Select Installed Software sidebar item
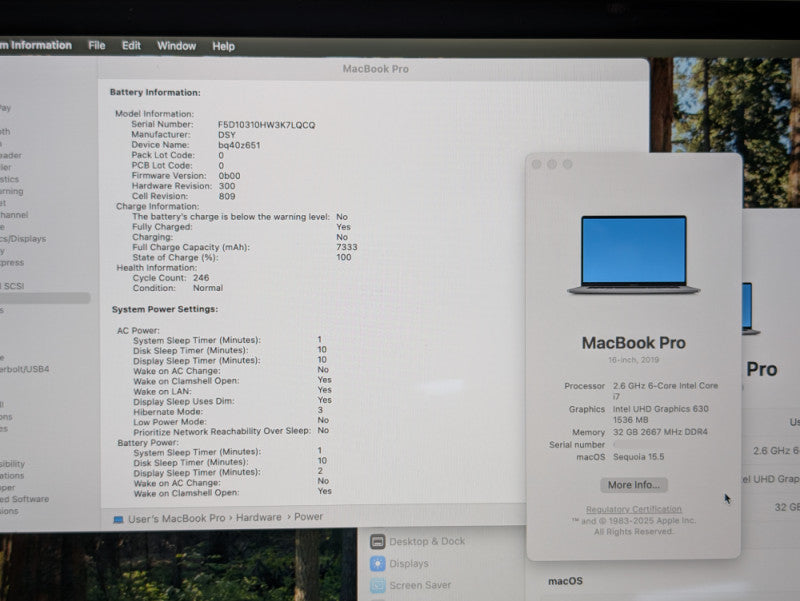The height and width of the screenshot is (601, 800). coord(24,499)
